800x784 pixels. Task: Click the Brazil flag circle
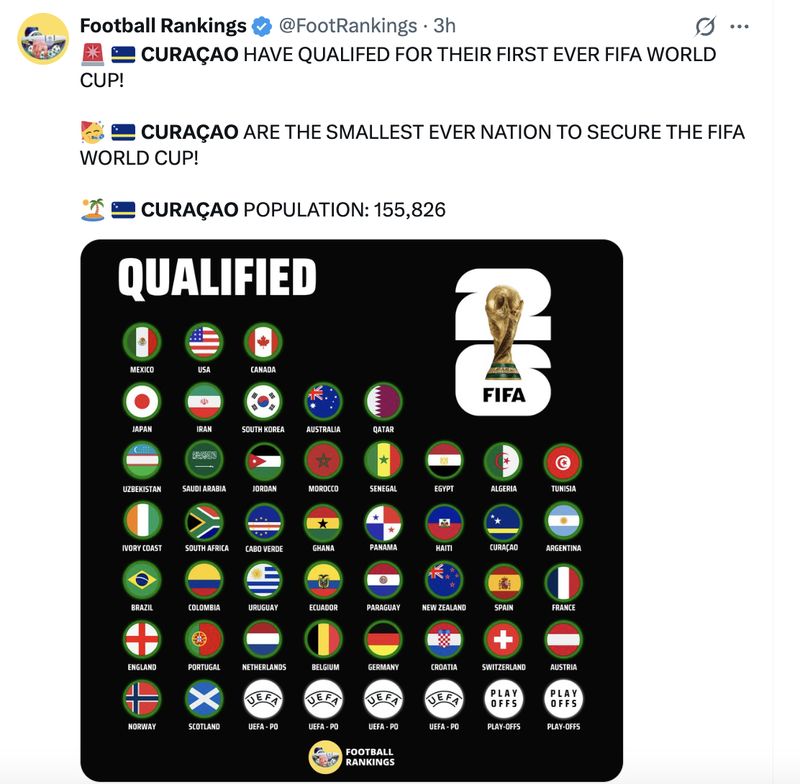tap(142, 580)
